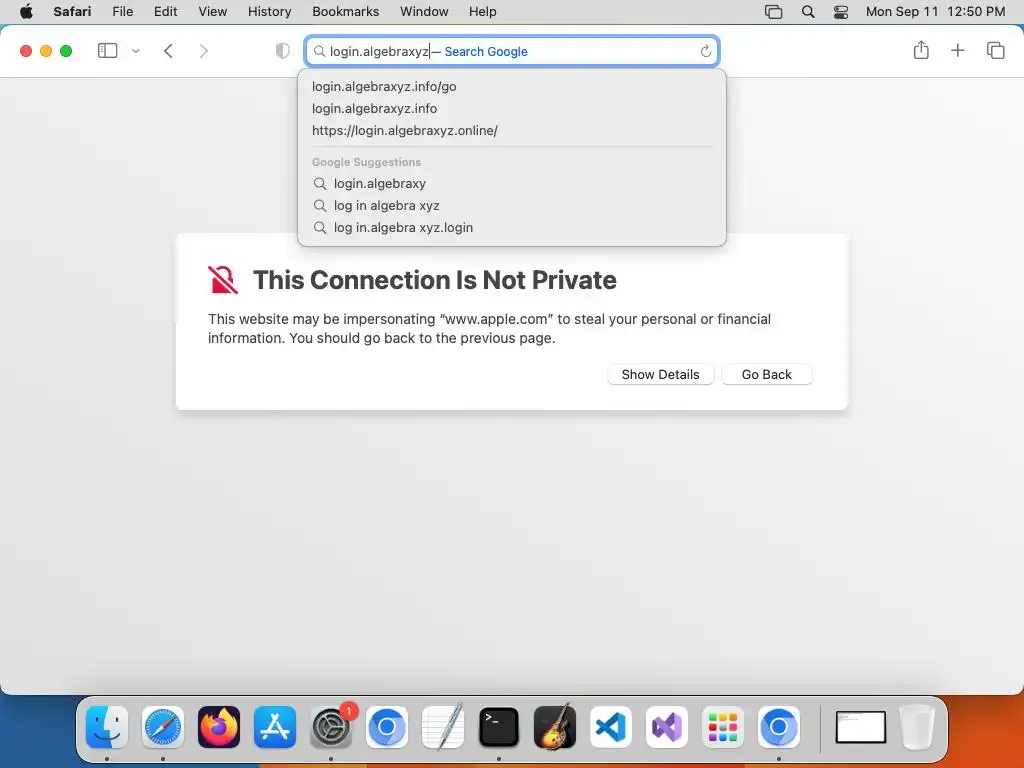This screenshot has width=1024, height=768.
Task: Click the date and time in menu bar
Action: (x=935, y=12)
